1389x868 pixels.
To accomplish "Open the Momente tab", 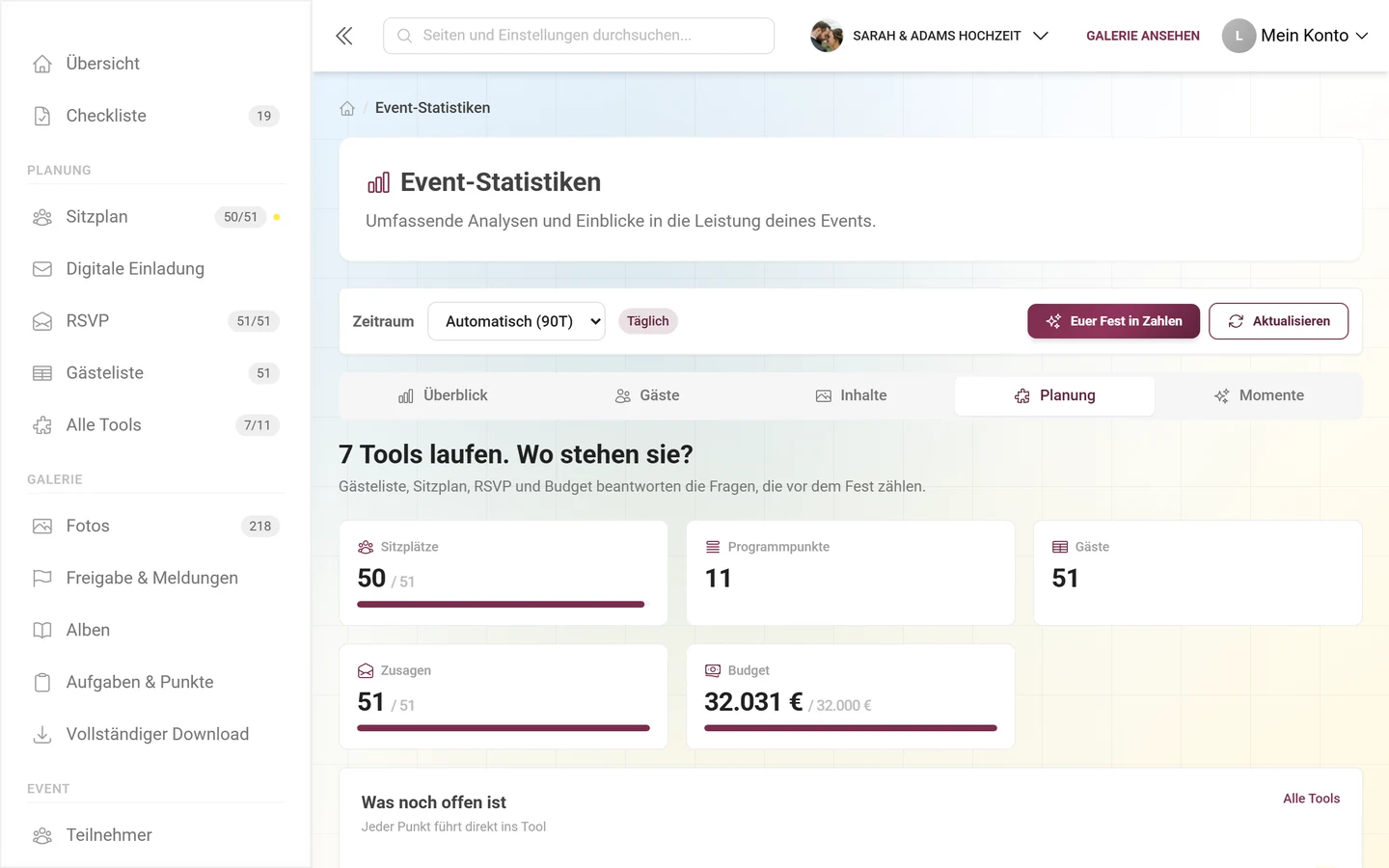I will 1259,395.
